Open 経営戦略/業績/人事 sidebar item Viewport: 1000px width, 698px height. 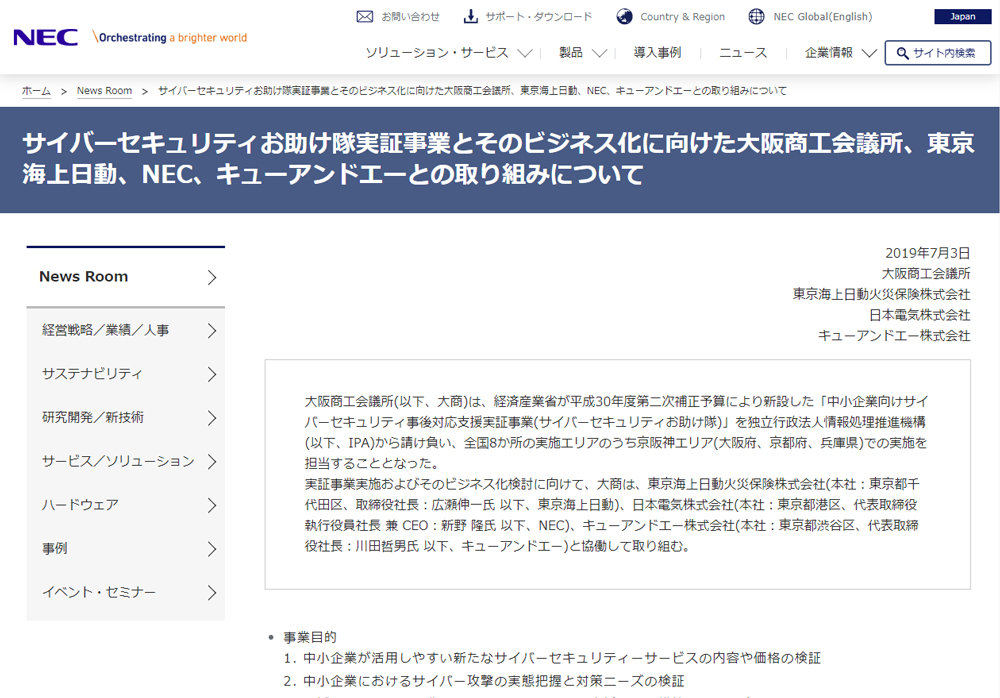pos(106,330)
